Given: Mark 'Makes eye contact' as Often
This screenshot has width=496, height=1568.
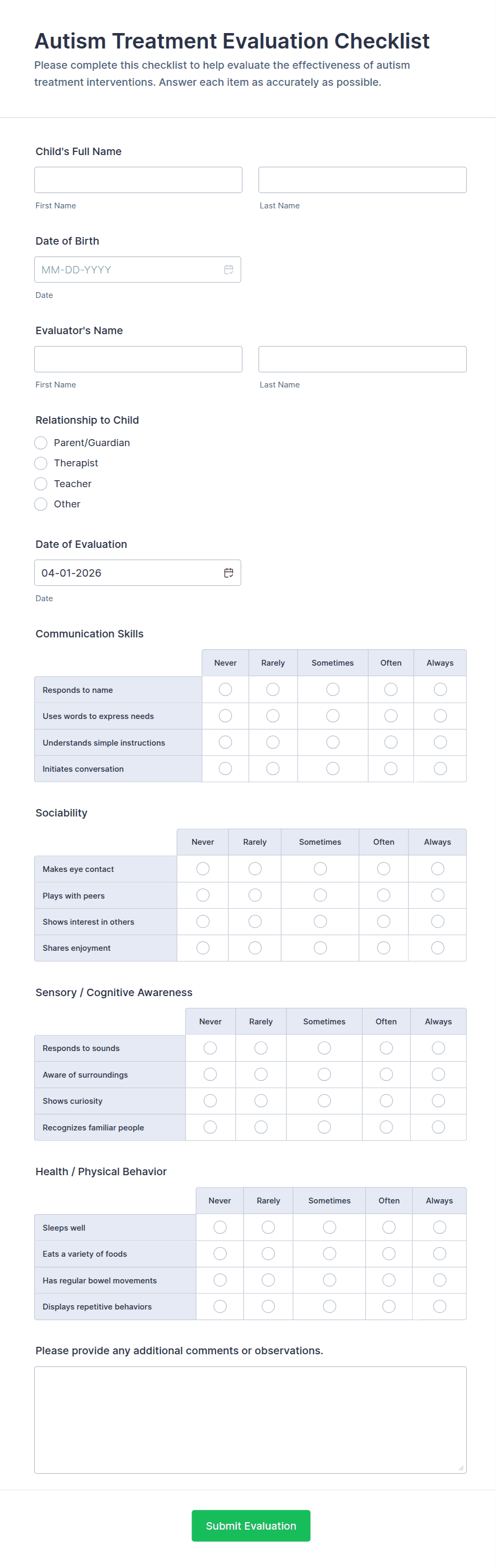Looking at the screenshot, I should point(383,869).
